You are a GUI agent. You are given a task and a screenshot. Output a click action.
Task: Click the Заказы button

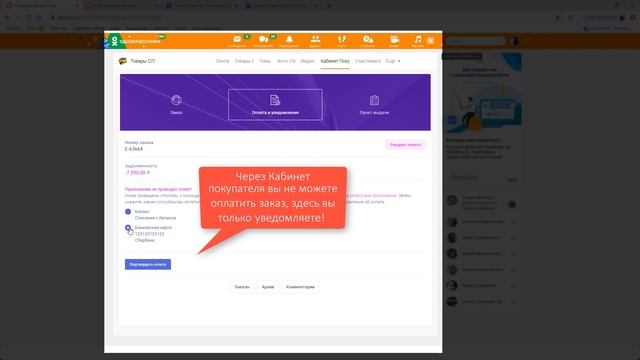(x=242, y=287)
